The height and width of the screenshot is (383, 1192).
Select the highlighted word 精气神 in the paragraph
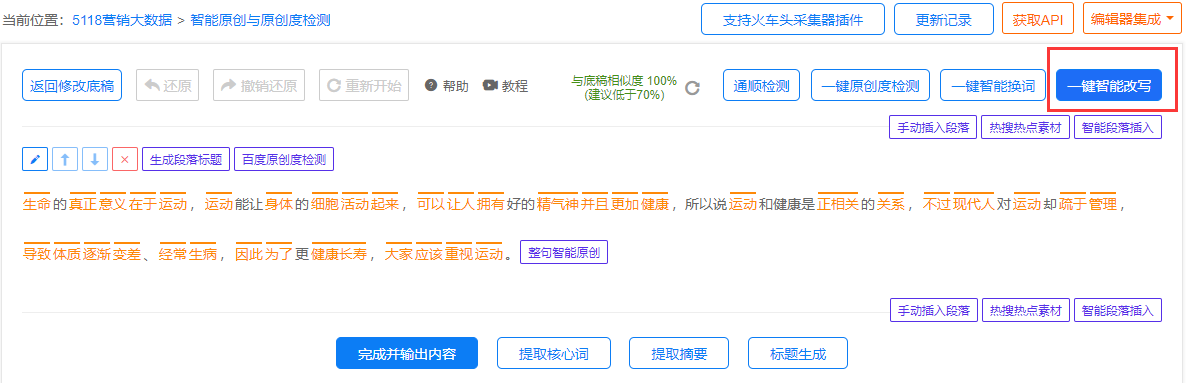557,204
